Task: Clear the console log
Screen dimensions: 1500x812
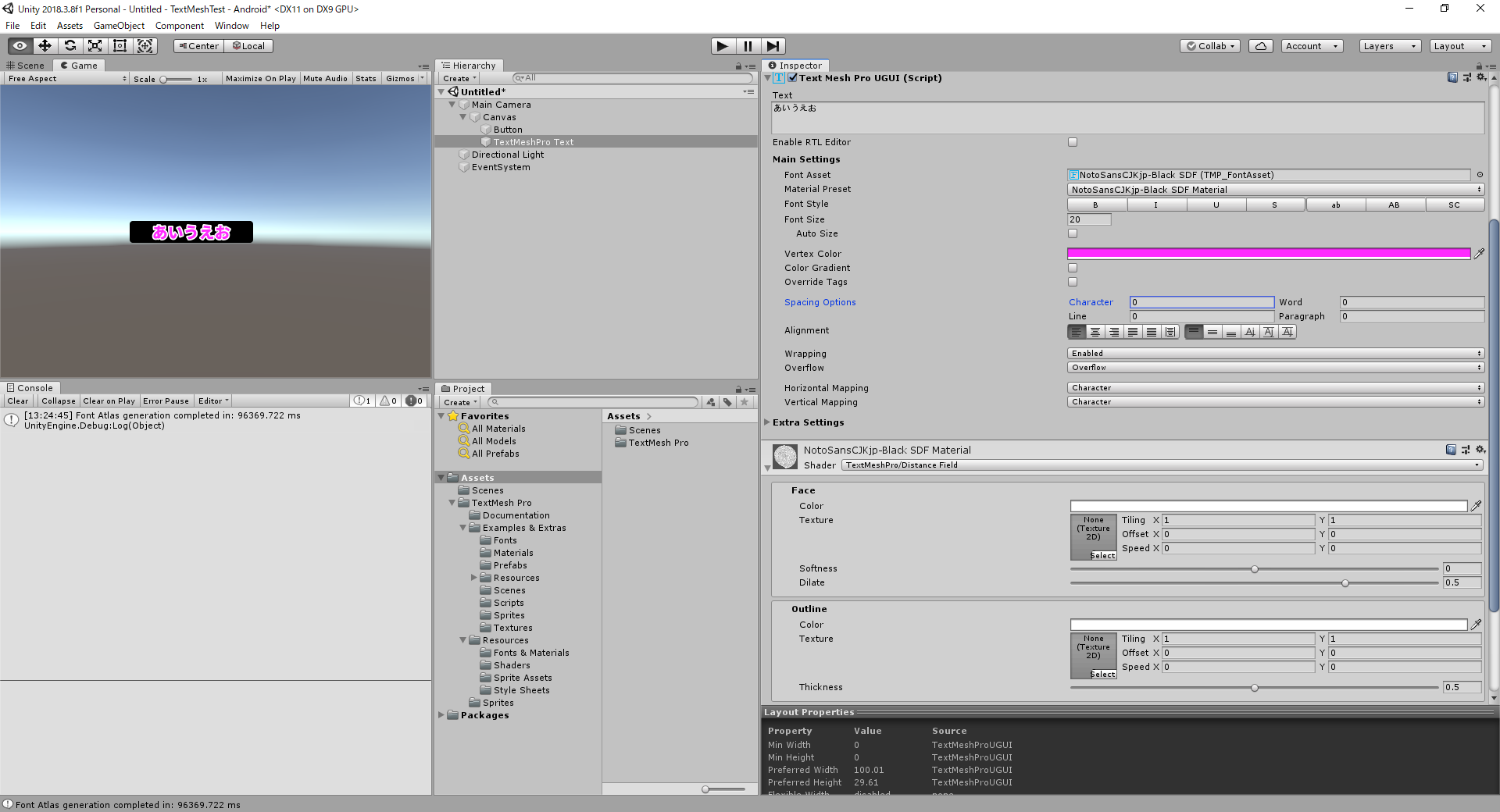Action: point(18,401)
